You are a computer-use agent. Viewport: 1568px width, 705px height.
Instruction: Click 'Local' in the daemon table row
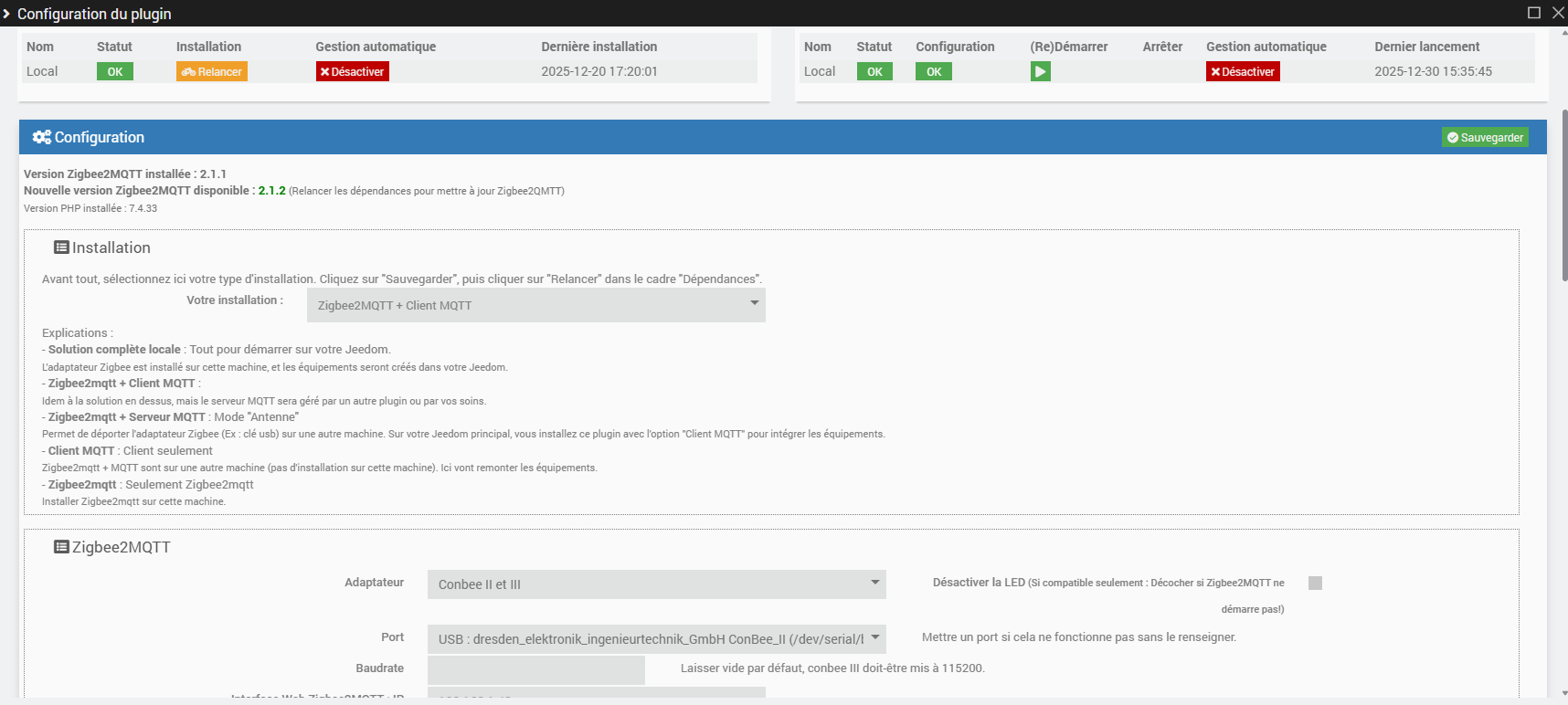820,71
